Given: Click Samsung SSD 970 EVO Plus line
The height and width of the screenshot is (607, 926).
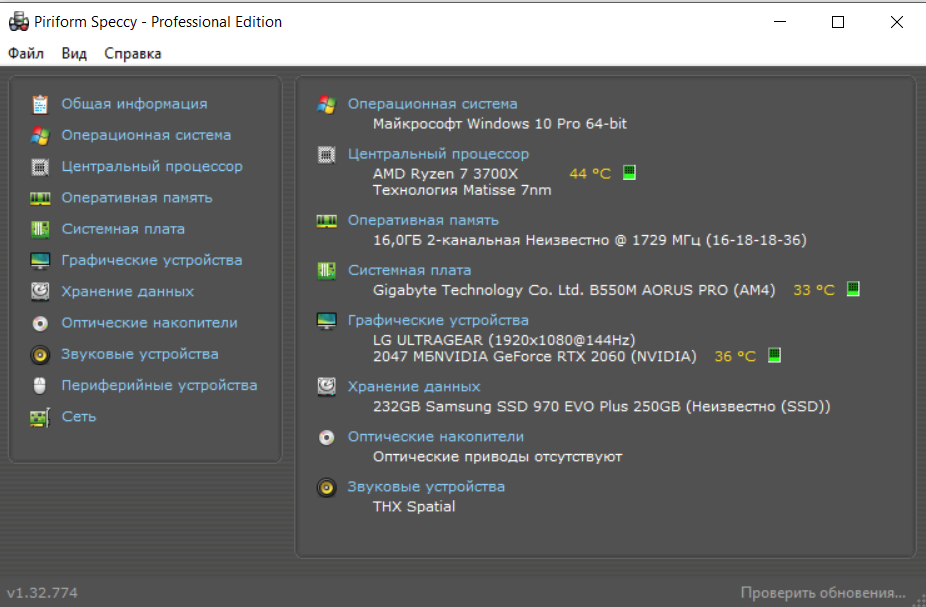Looking at the screenshot, I should 601,407.
